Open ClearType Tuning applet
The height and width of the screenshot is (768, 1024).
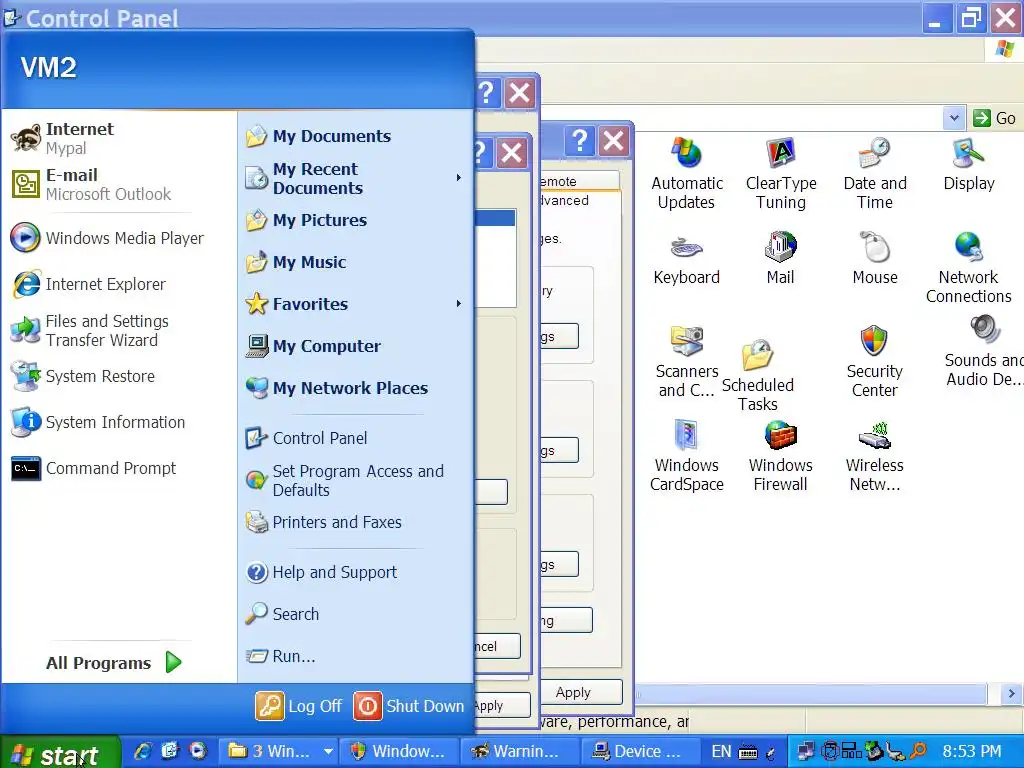coord(780,173)
